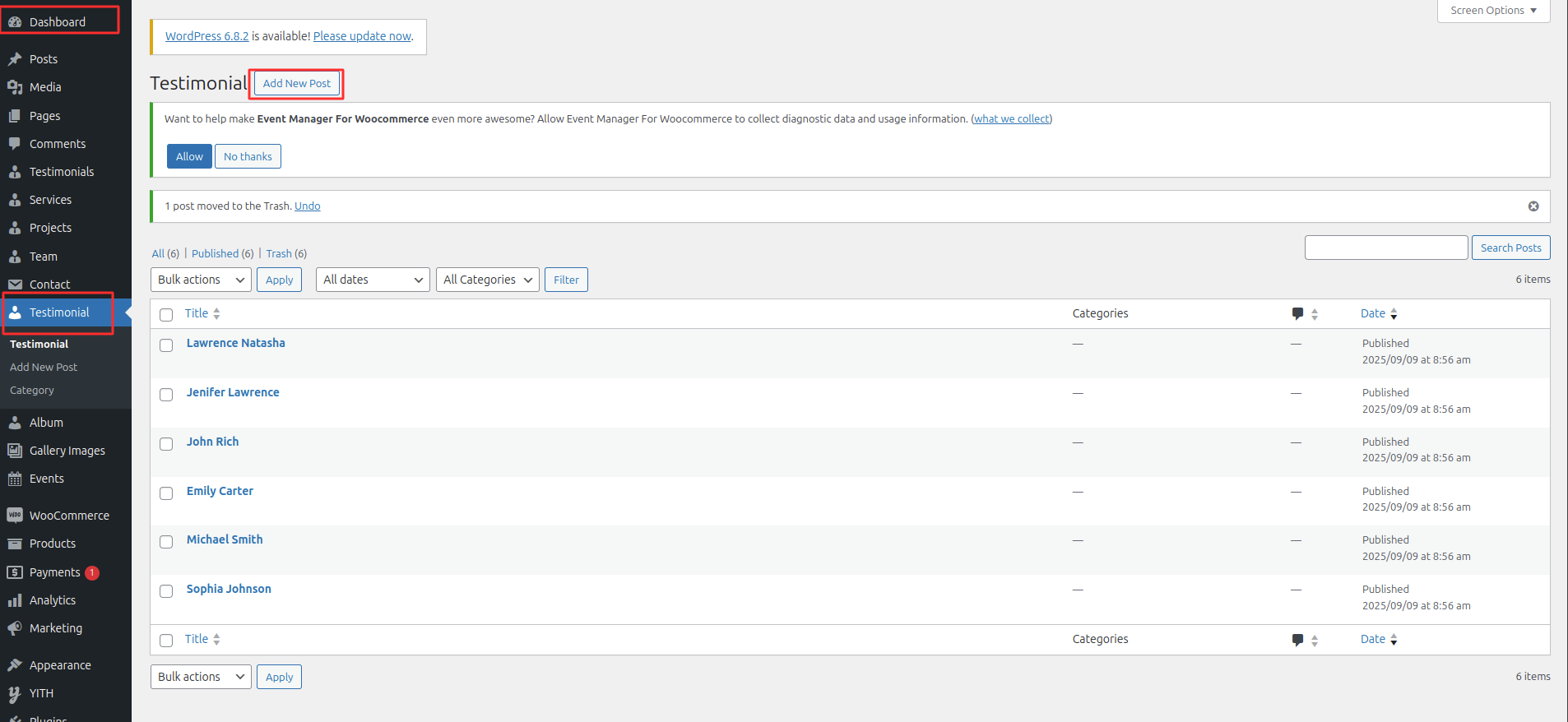The height and width of the screenshot is (722, 1568).
Task: Toggle the select-all checkbox in table header
Action: coord(166,315)
